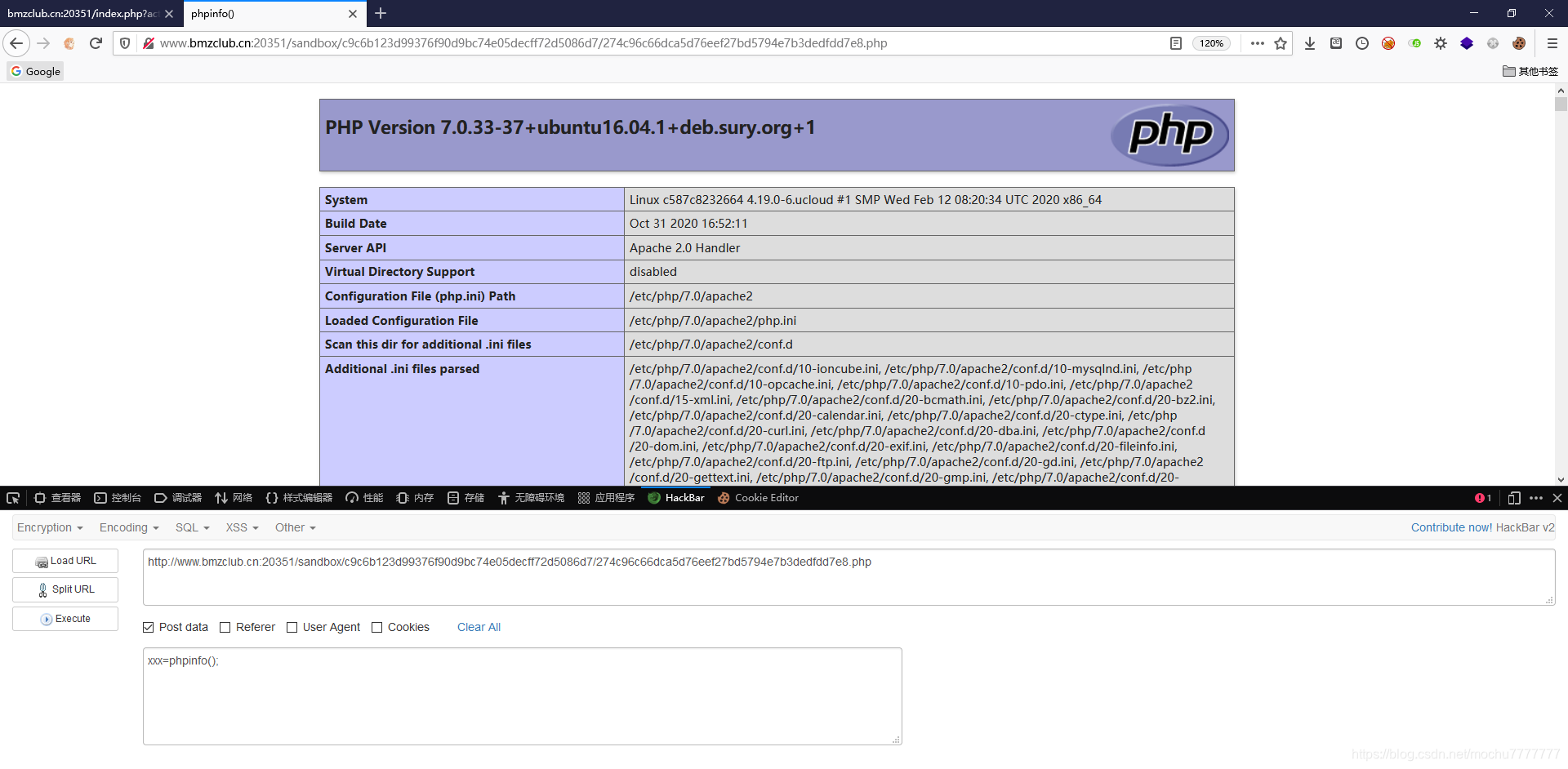Click the page vertical scrollbar down arrow
This screenshot has width=1568, height=769.
coord(1561,480)
